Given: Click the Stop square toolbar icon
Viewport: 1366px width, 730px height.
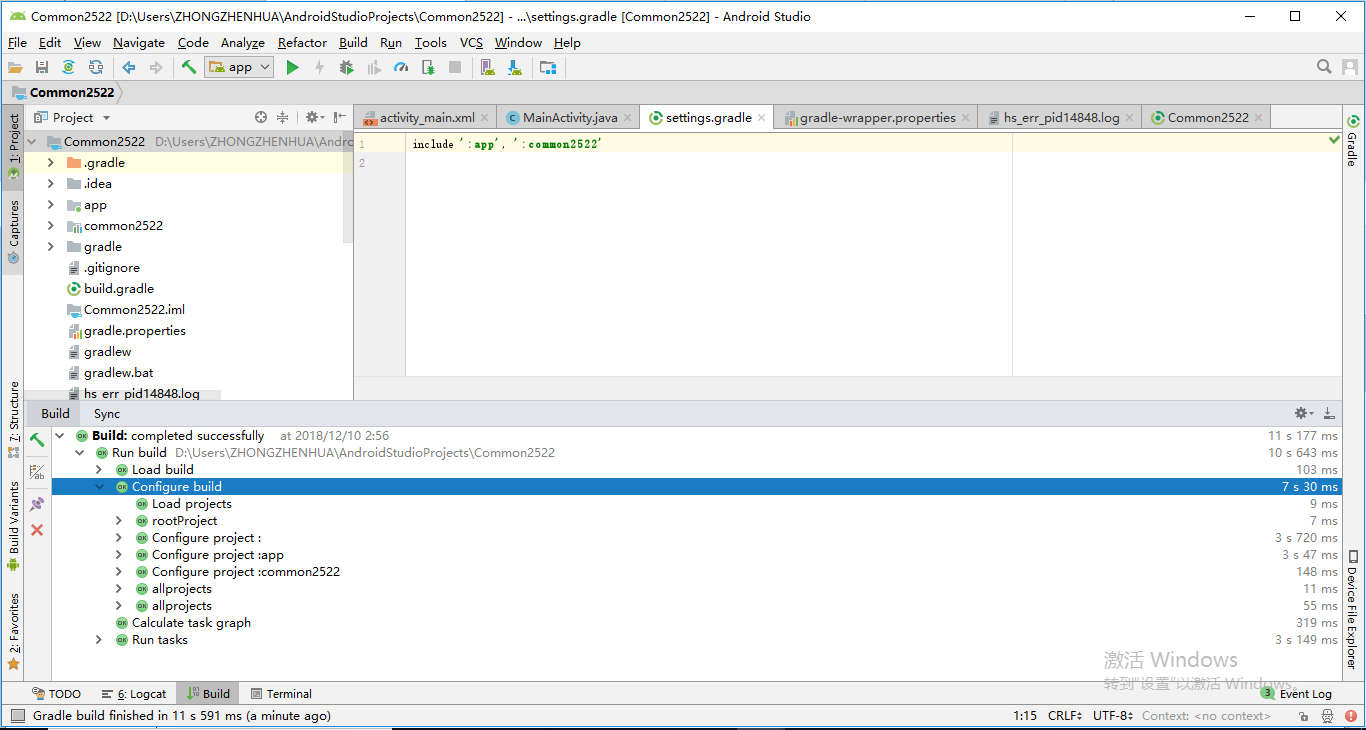Looking at the screenshot, I should [455, 67].
